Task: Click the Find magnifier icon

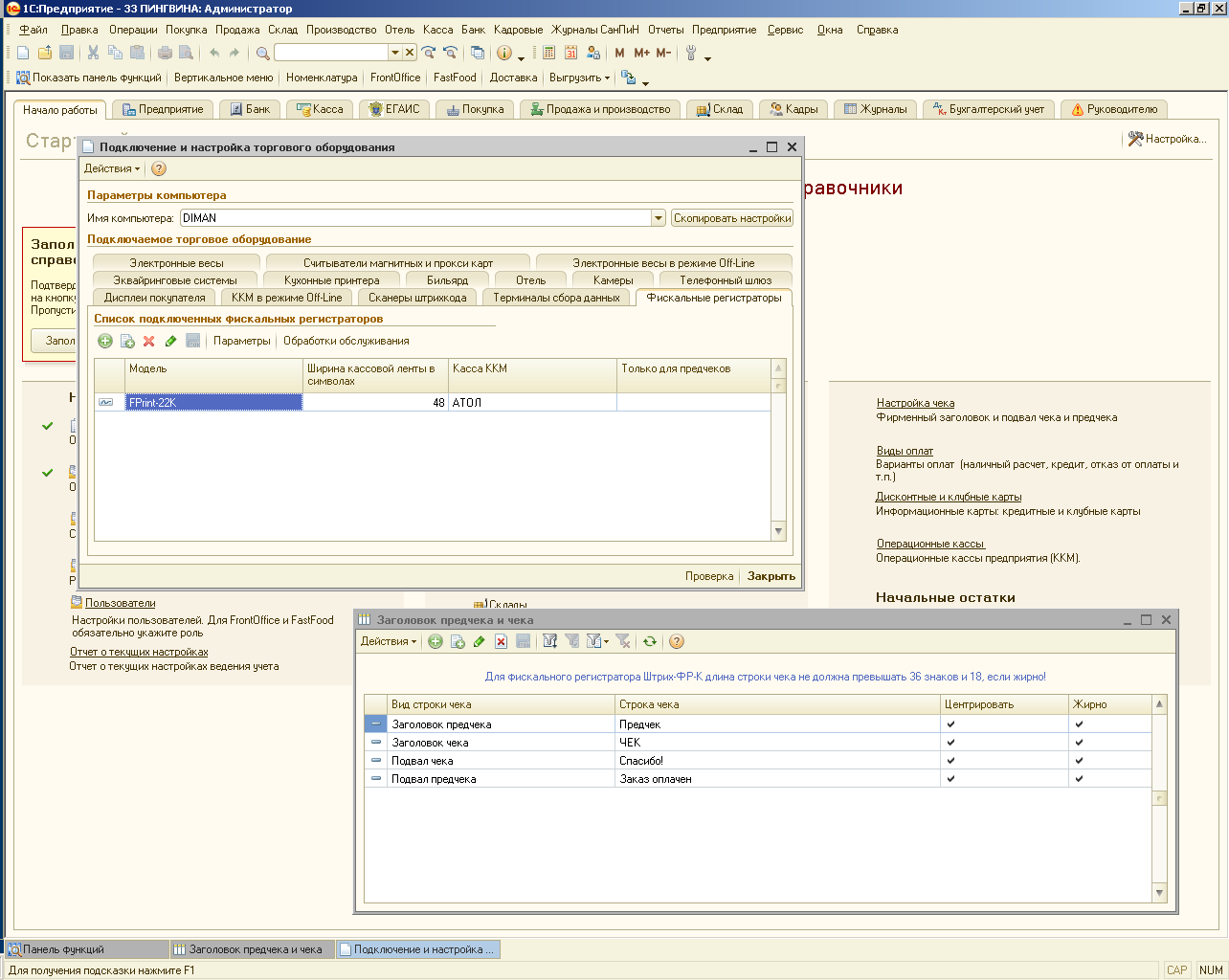Action: (x=262, y=53)
